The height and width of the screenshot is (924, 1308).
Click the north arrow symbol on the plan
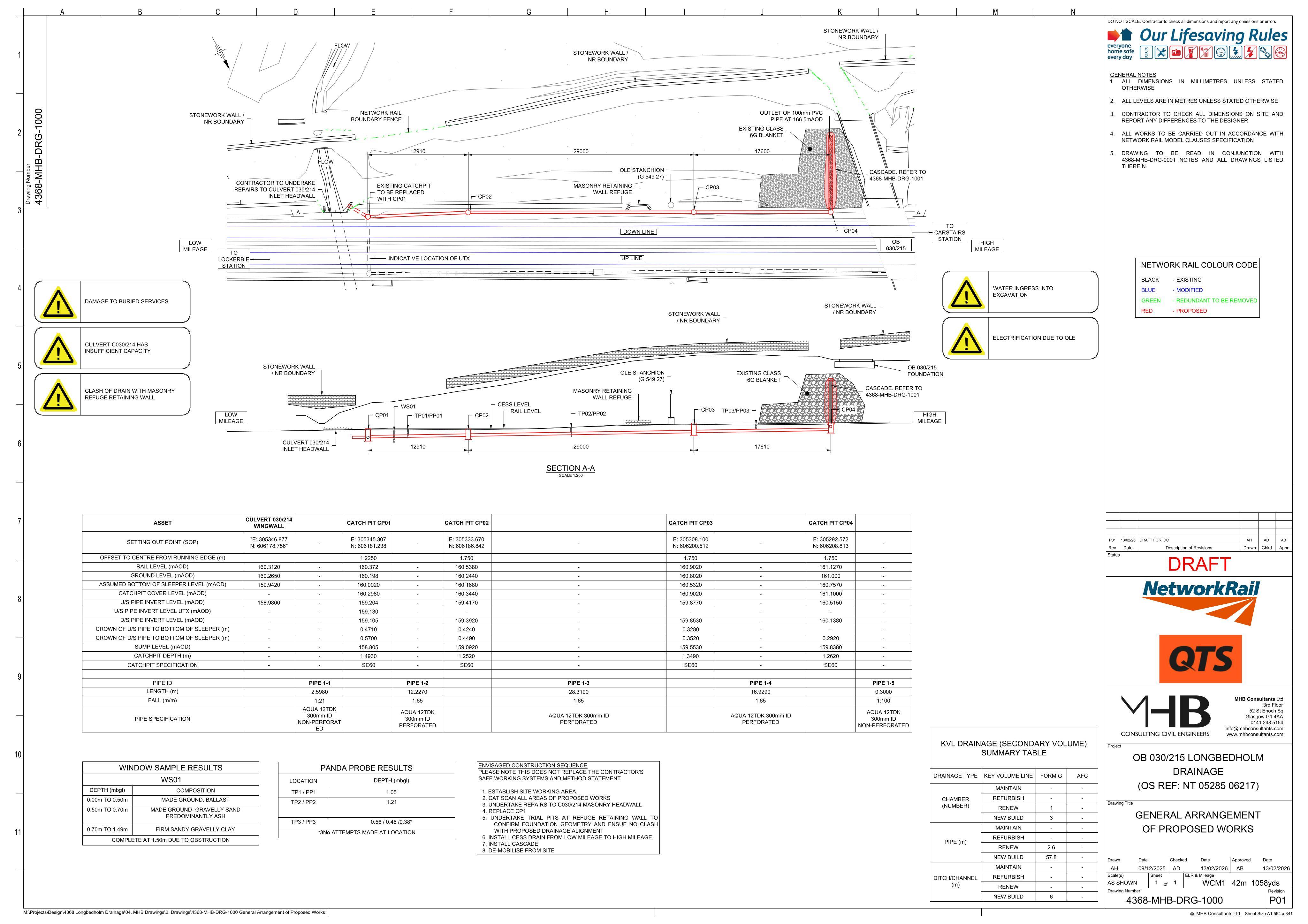coord(221,54)
